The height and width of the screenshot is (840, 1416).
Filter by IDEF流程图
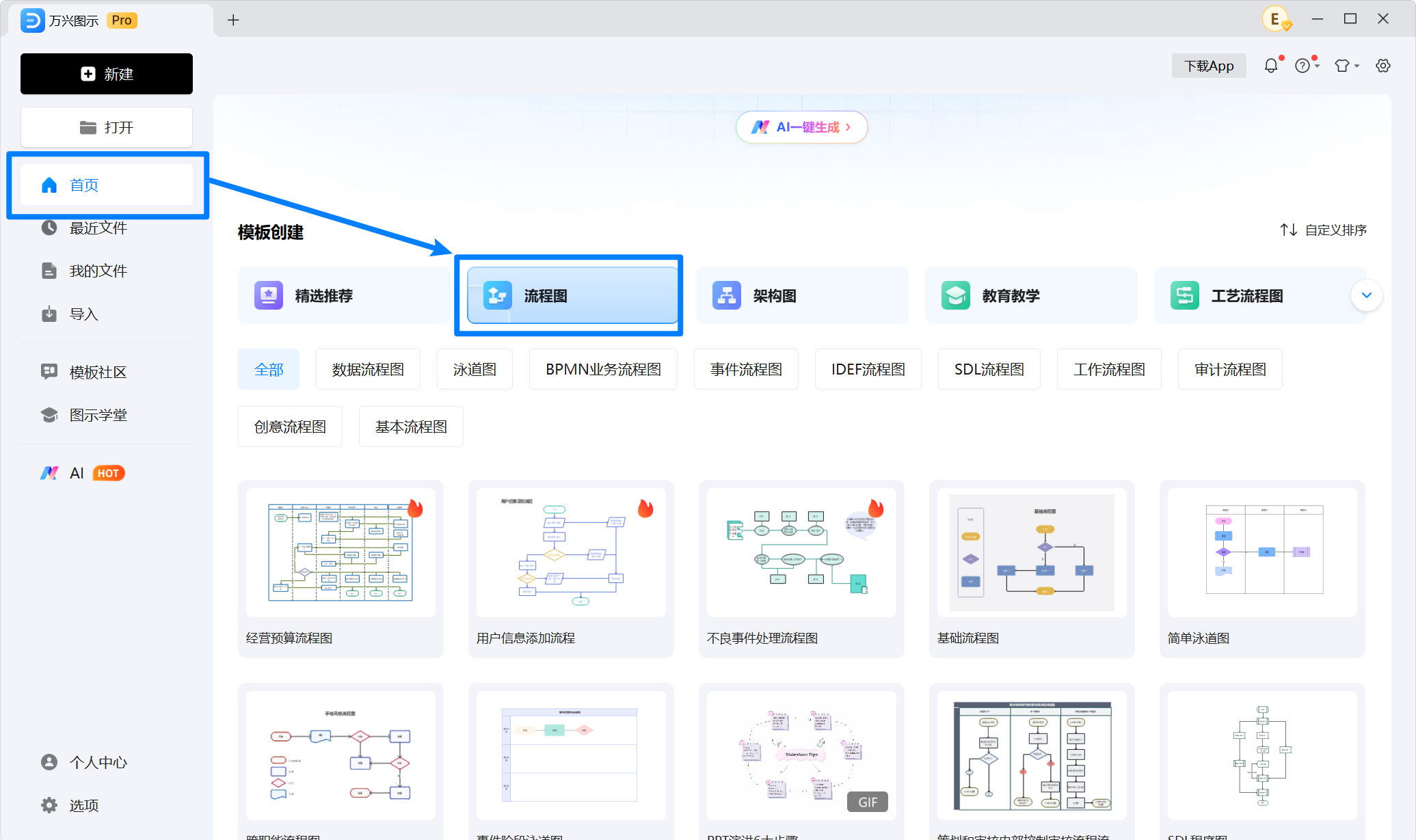click(x=868, y=369)
